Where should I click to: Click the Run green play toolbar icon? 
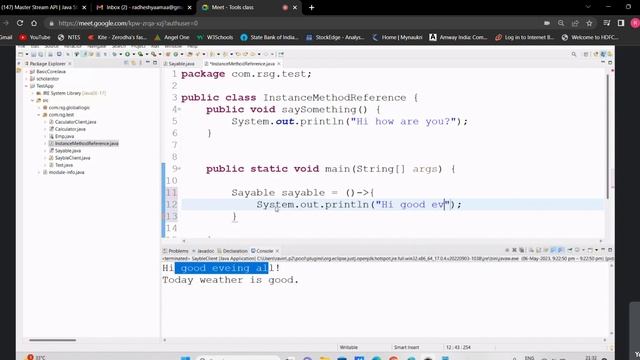127,54
